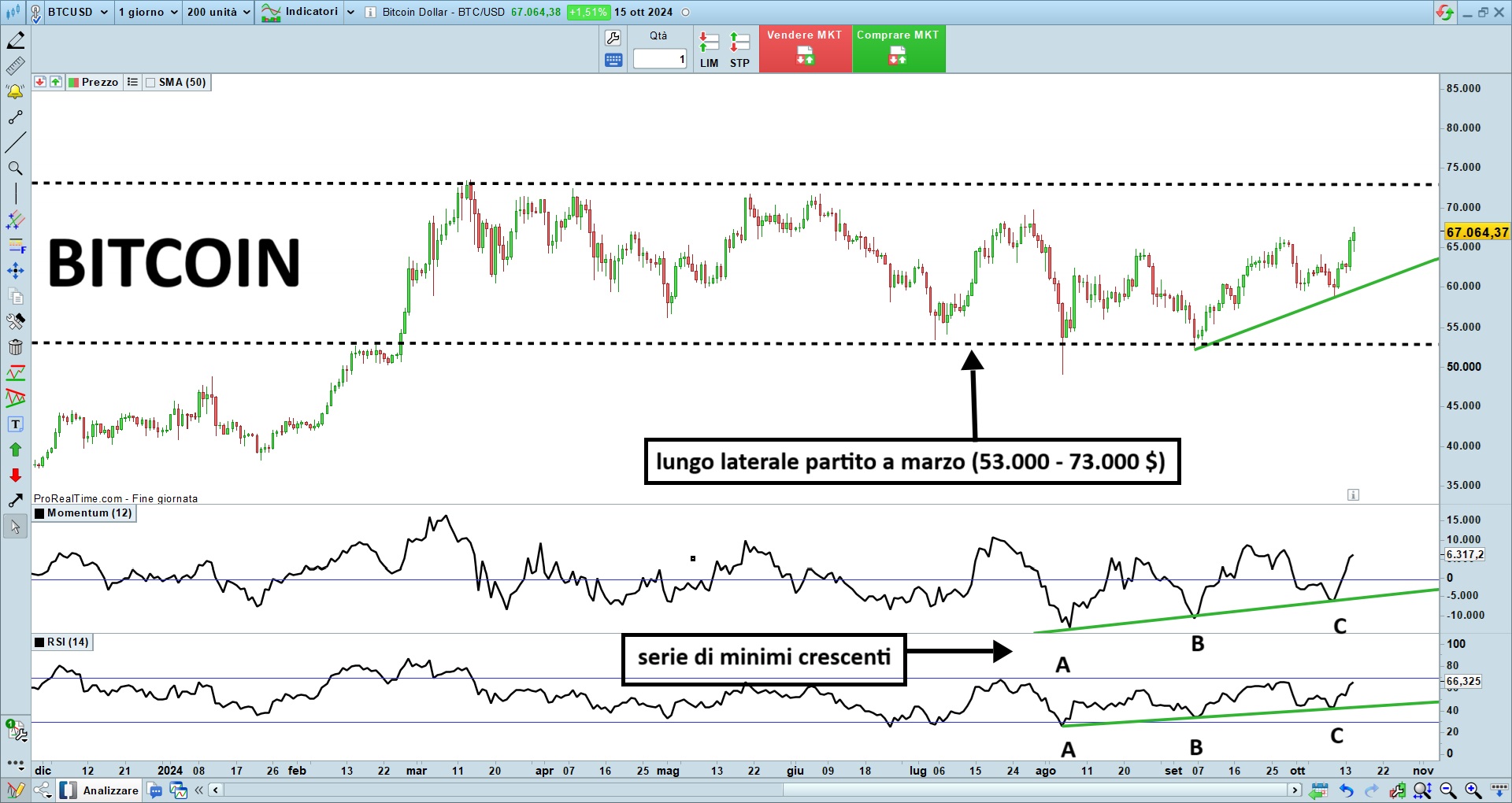Toggle the RSI (14) indicator square
Screen dimensions: 1512x803
pyautogui.click(x=39, y=642)
